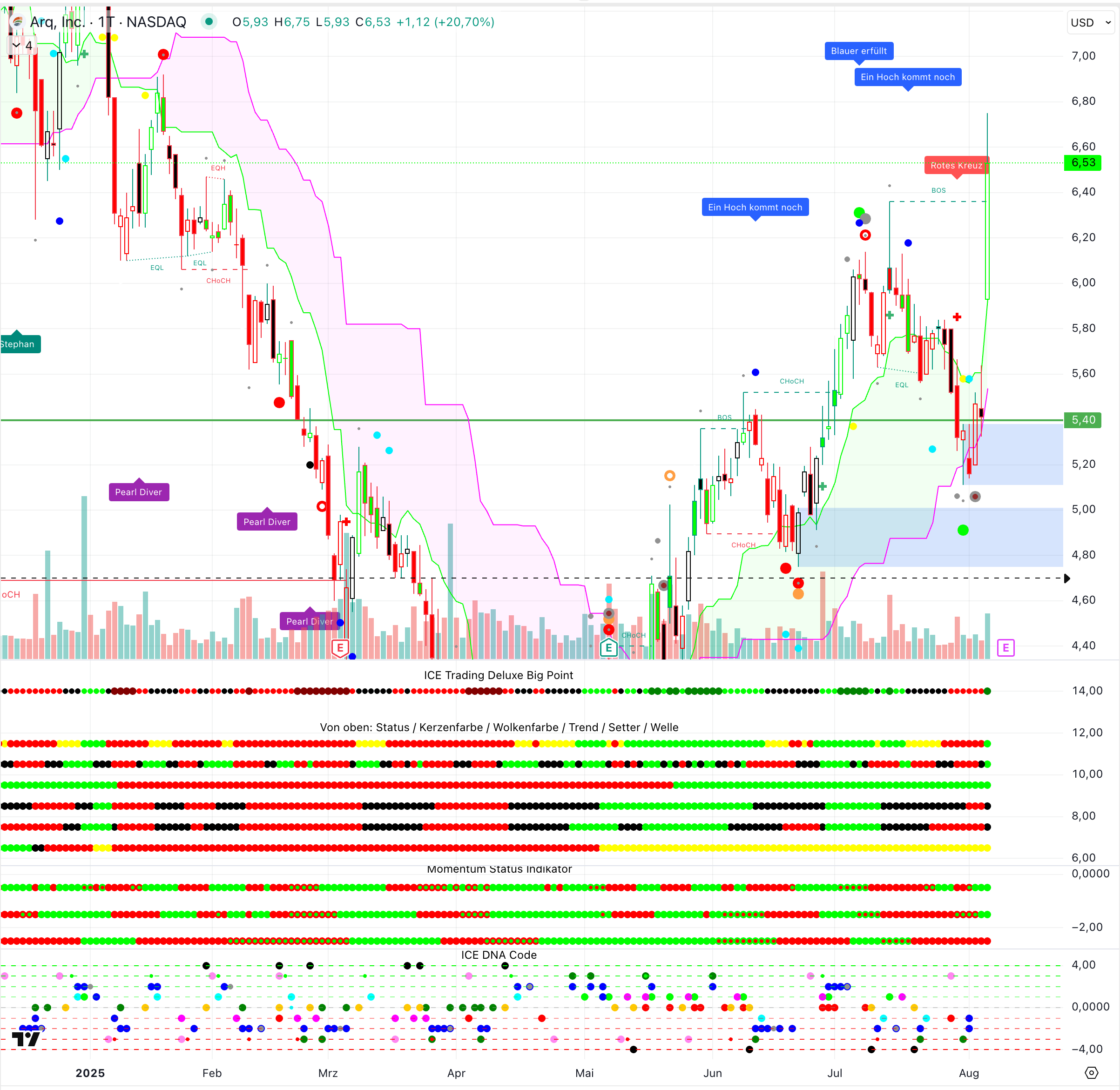Click the Arq, Inc. company logo icon
Screen dimensions: 1120x1090
pyautogui.click(x=17, y=22)
